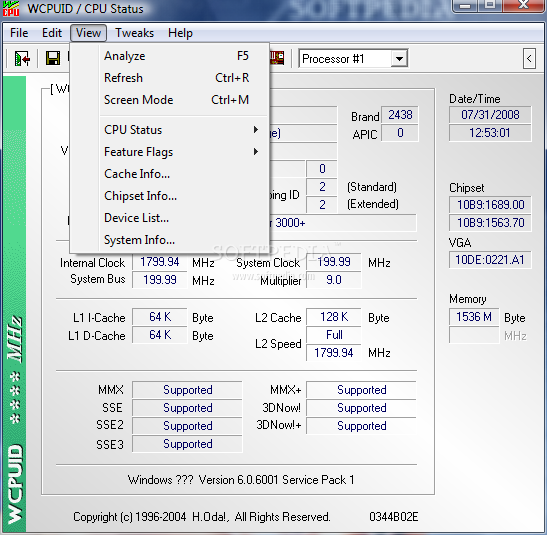Click the time field 12:53:01
Image resolution: width=547 pixels, height=535 pixels.
click(490, 133)
